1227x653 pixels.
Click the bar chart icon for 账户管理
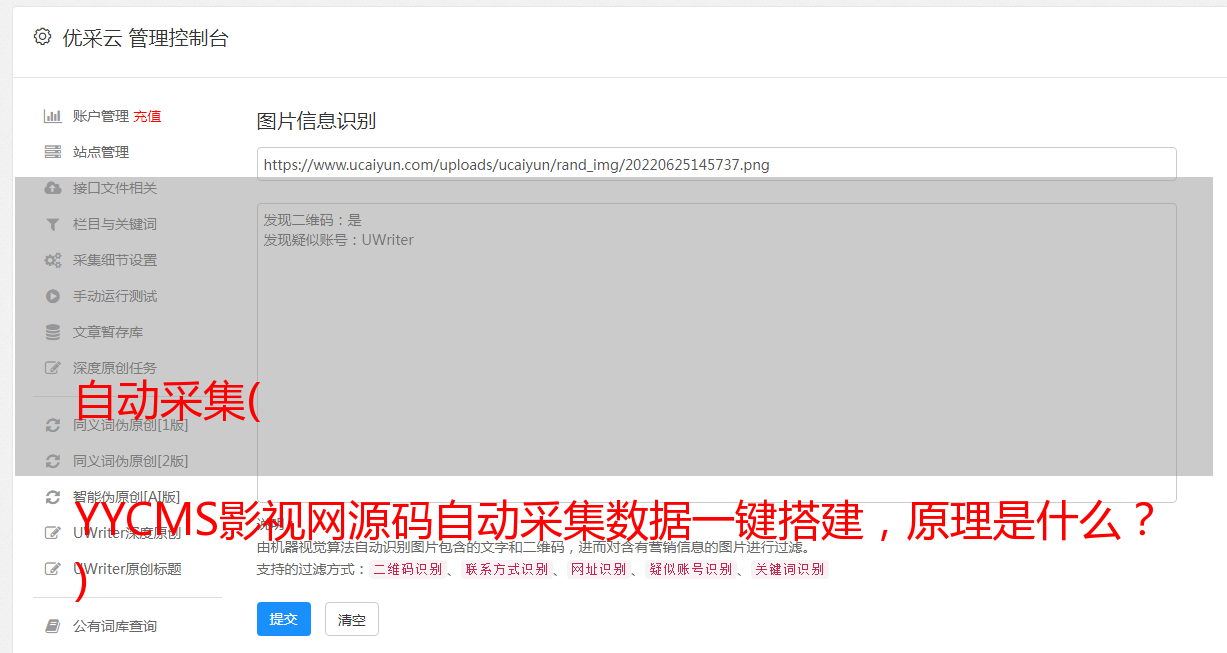[52, 116]
